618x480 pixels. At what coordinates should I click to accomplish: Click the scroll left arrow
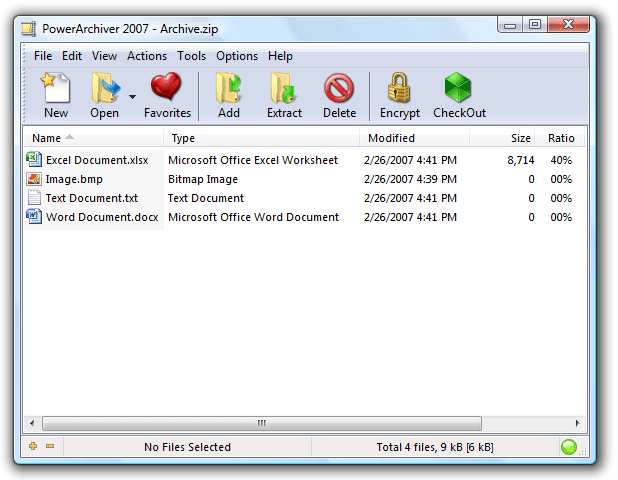click(32, 424)
